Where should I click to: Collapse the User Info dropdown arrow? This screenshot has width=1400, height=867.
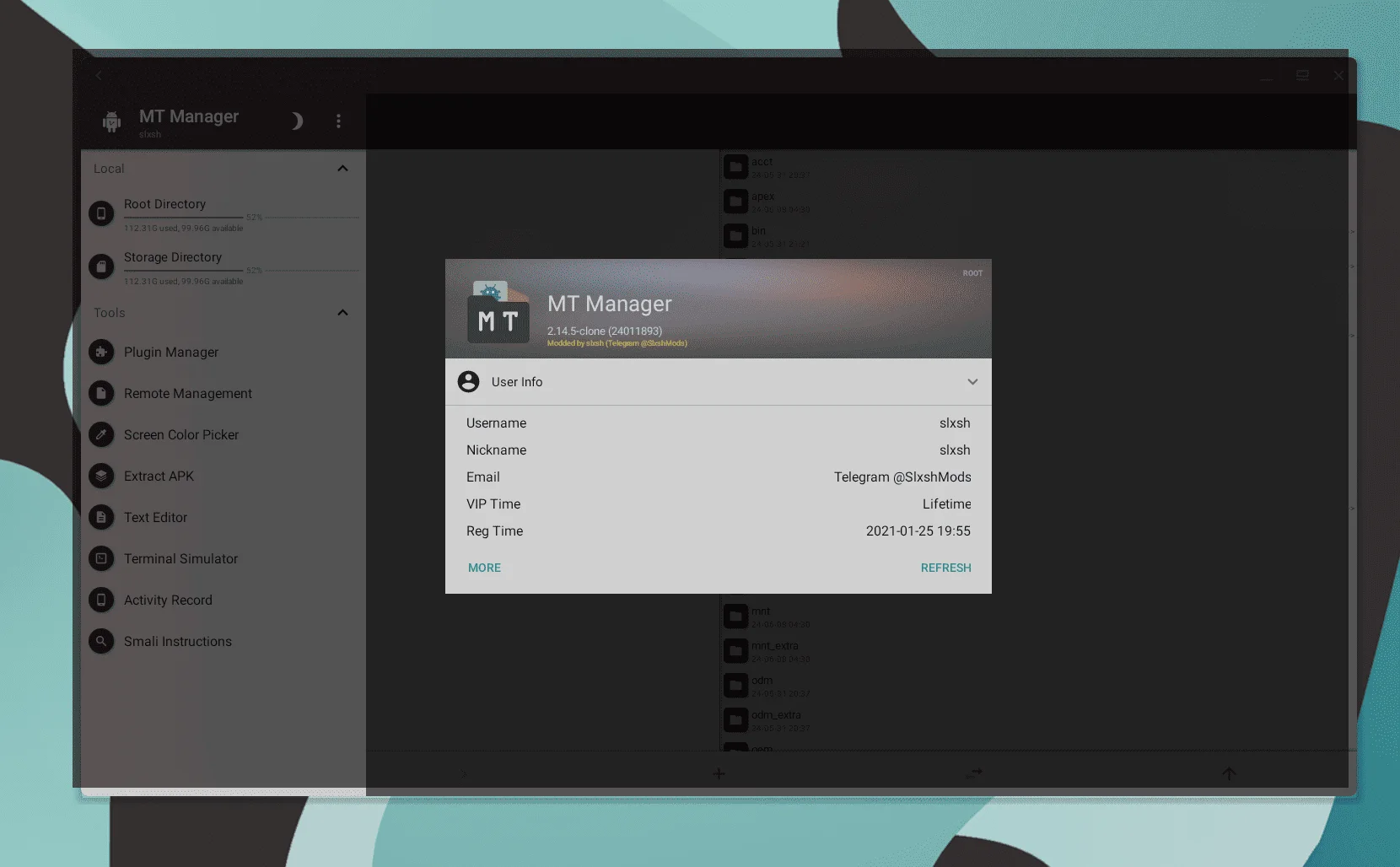pyautogui.click(x=972, y=382)
